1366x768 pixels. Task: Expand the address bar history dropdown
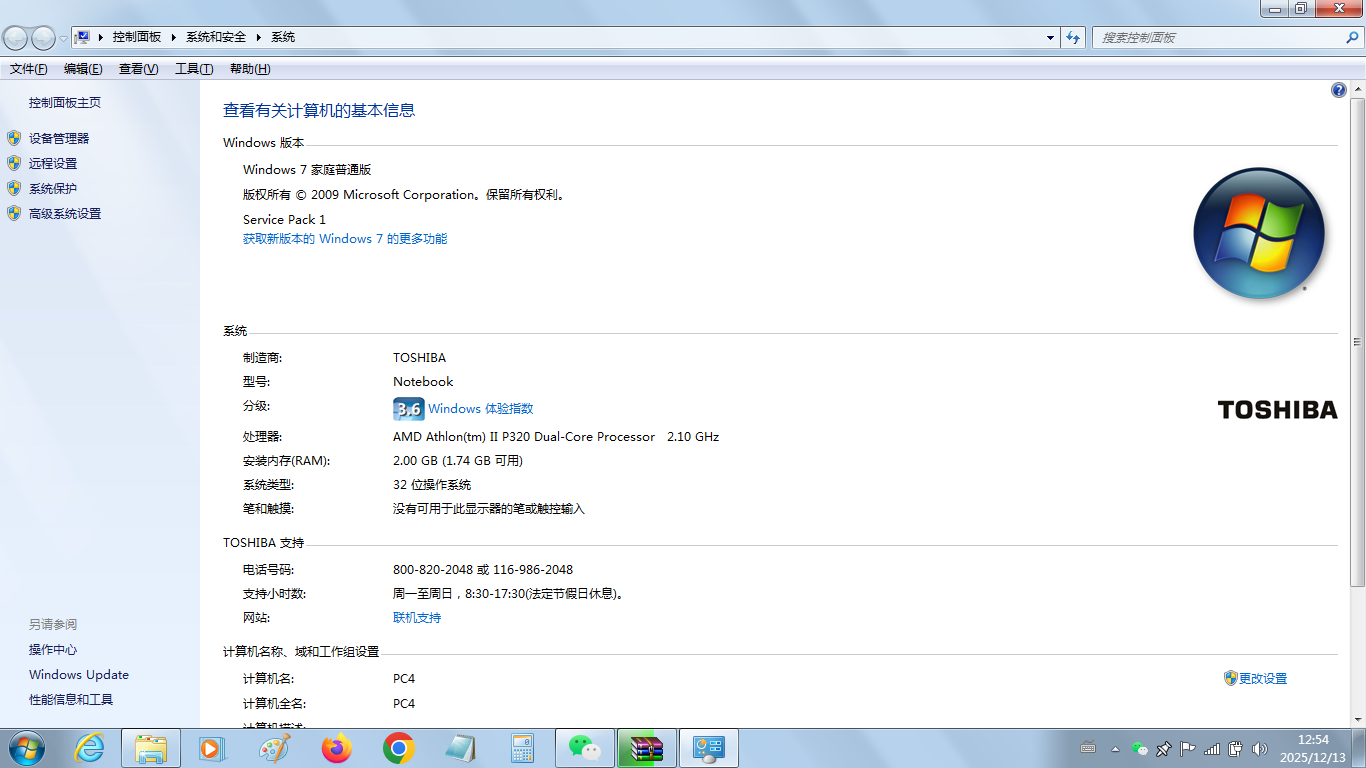coord(1050,37)
